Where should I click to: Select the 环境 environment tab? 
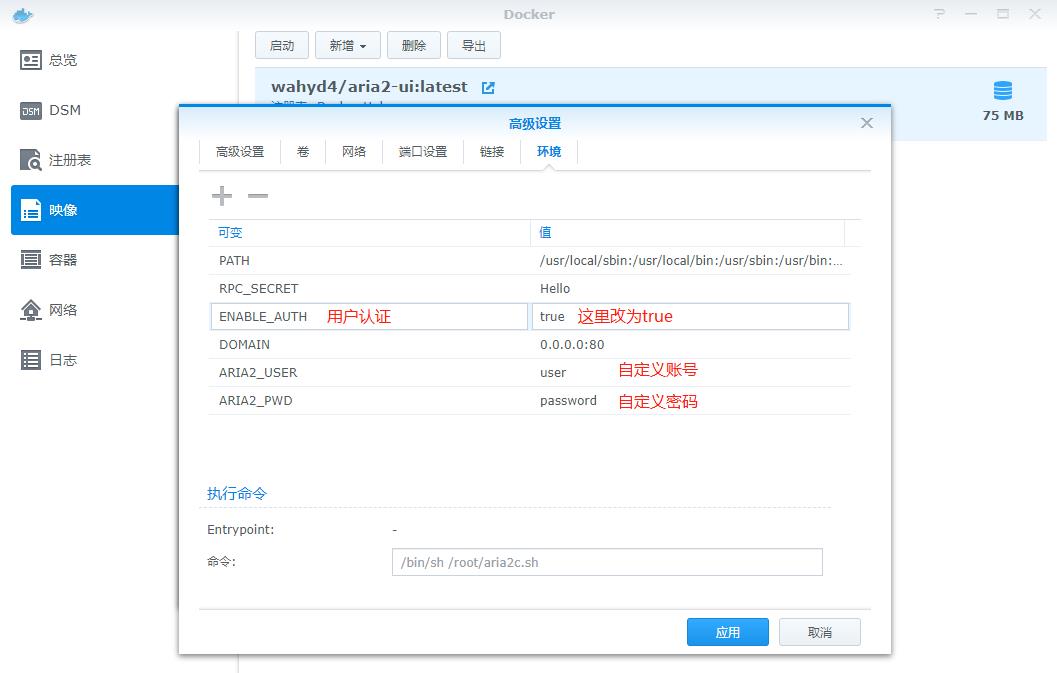(549, 152)
